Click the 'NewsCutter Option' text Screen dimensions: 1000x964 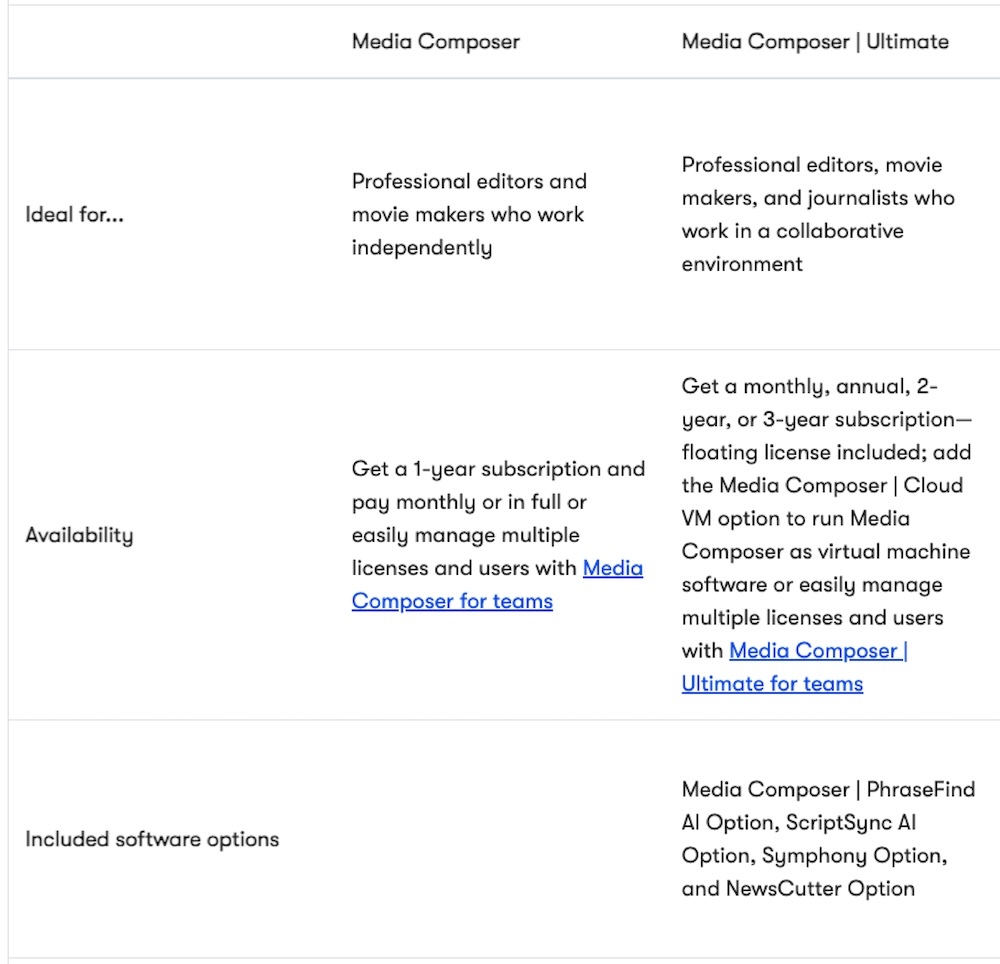(822, 888)
